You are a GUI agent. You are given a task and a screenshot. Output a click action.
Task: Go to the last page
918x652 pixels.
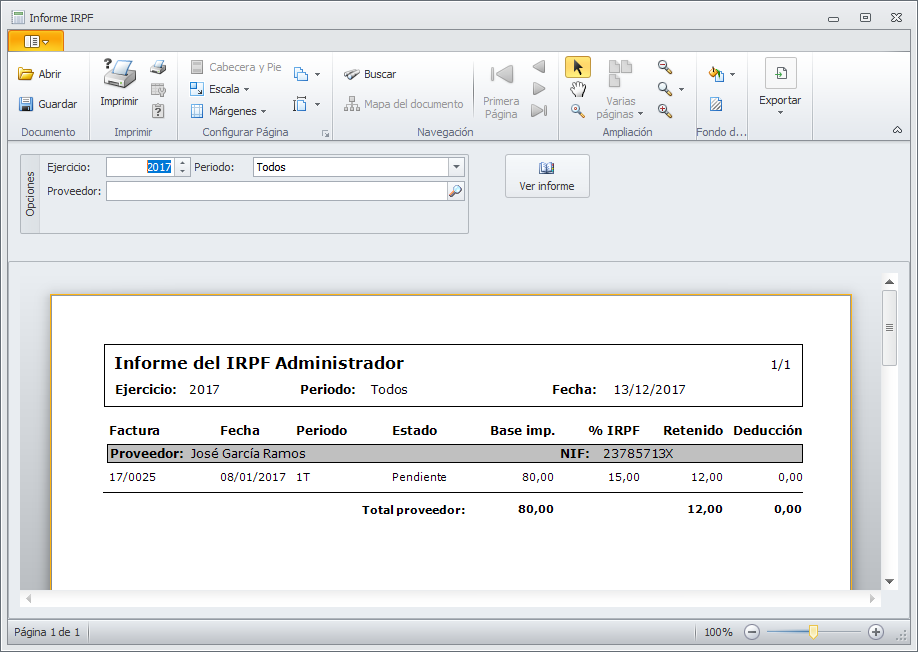click(539, 111)
